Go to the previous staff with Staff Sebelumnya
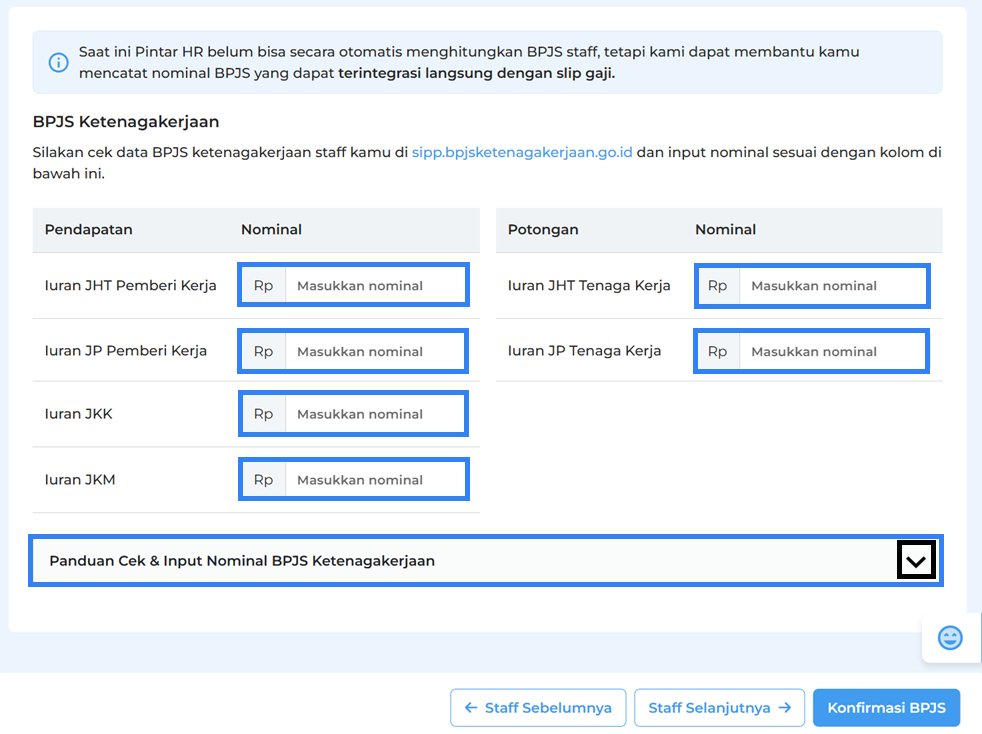This screenshot has height=734, width=982. 538,708
